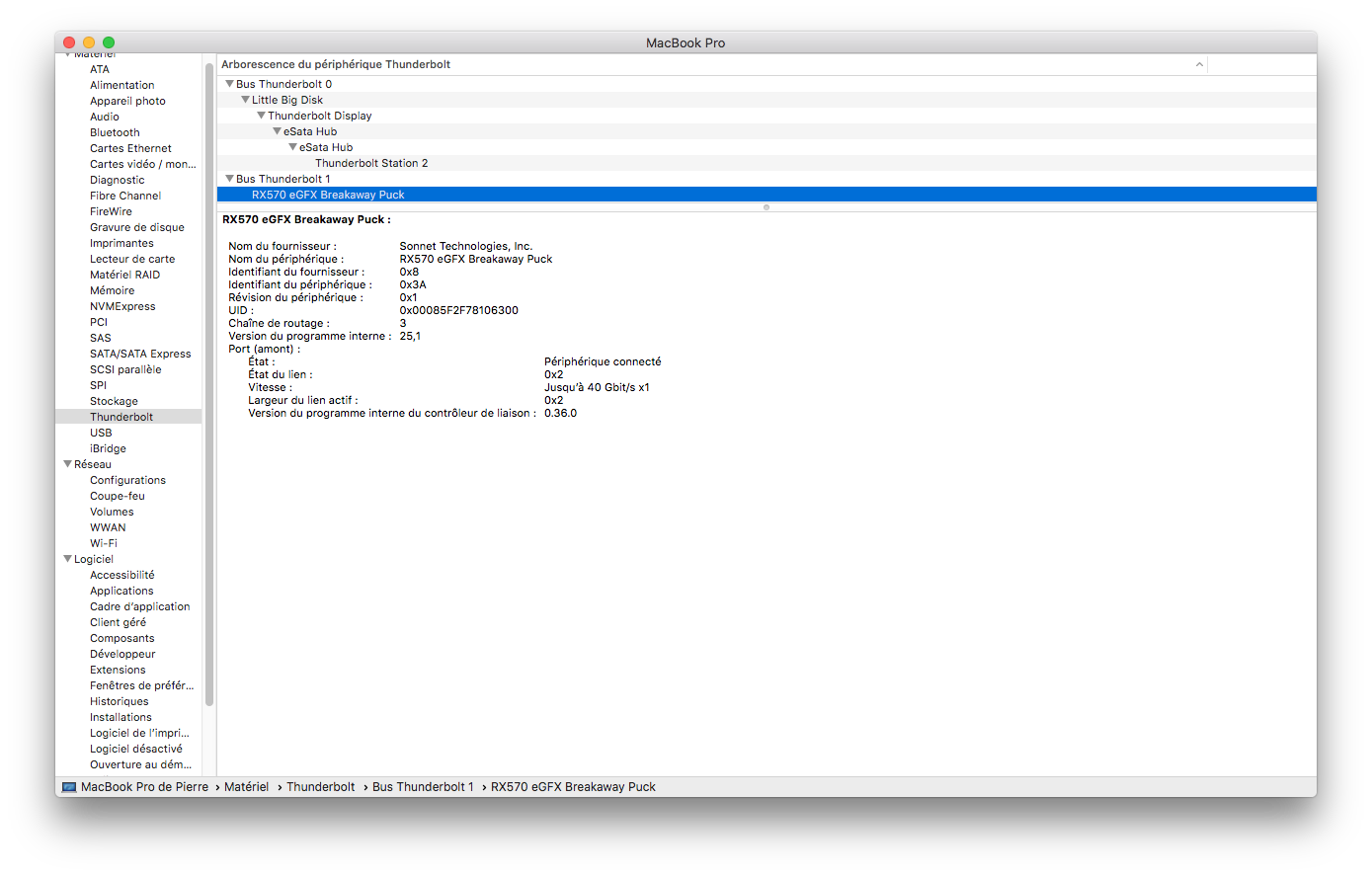Open ATA in the hardware sidebar
This screenshot has height=876, width=1372.
100,69
